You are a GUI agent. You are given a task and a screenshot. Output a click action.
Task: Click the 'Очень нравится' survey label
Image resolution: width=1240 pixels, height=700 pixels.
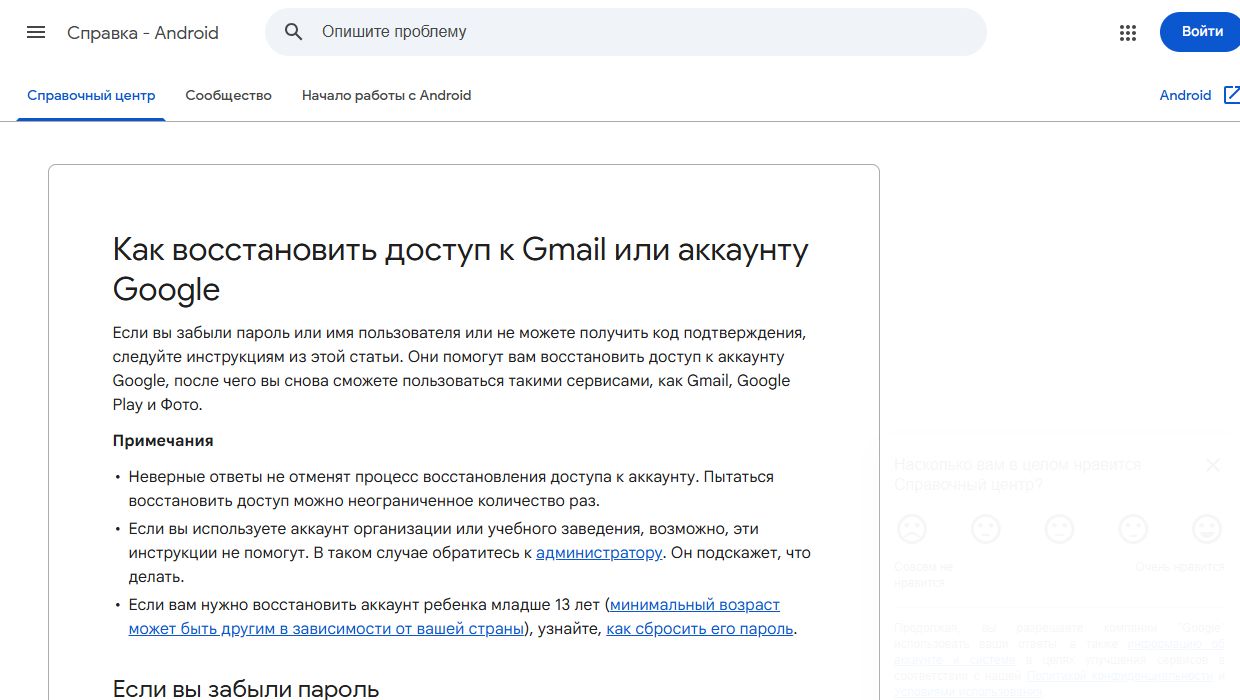[1179, 567]
